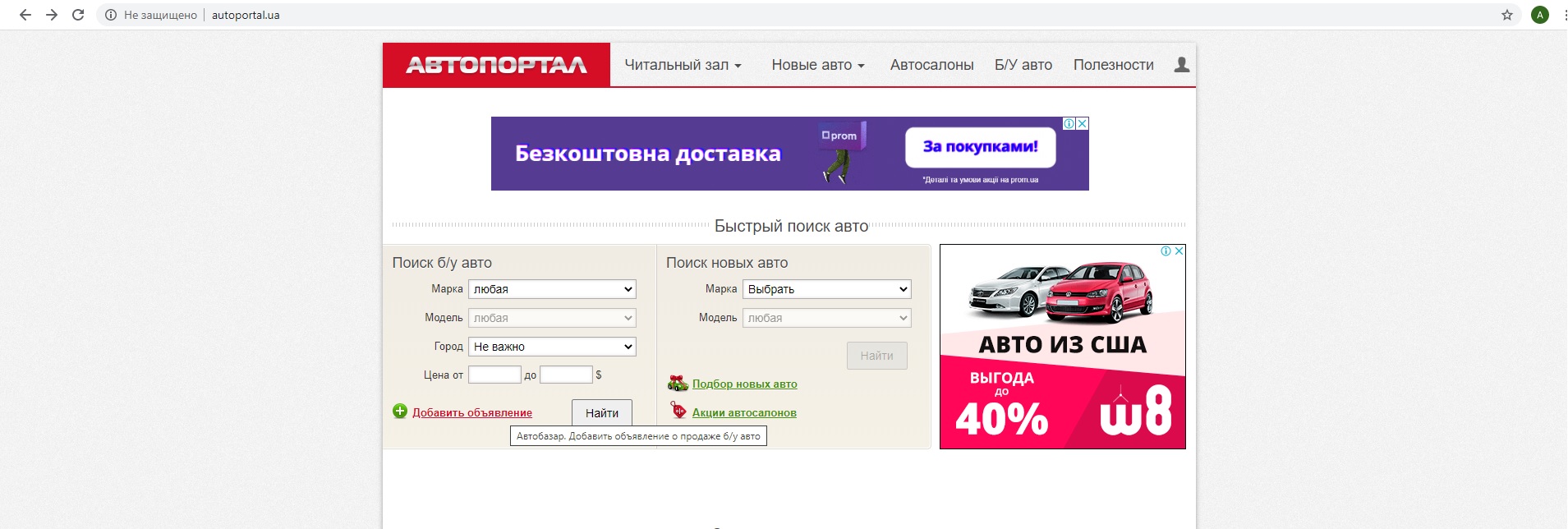Expand the new car Марка Выбрать dropdown
The image size is (1568, 529).
point(826,289)
